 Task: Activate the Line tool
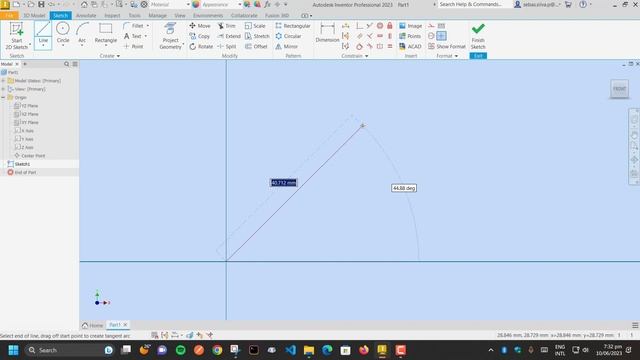43,33
